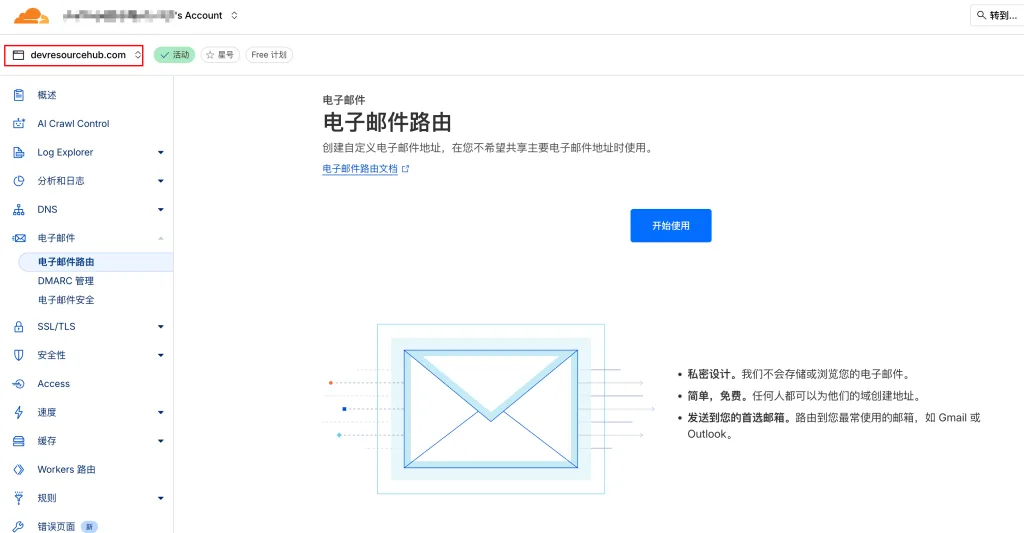This screenshot has height=533, width=1024.
Task: Click the 发送到您的首选邮箱 bullet text
Action: pos(833,425)
